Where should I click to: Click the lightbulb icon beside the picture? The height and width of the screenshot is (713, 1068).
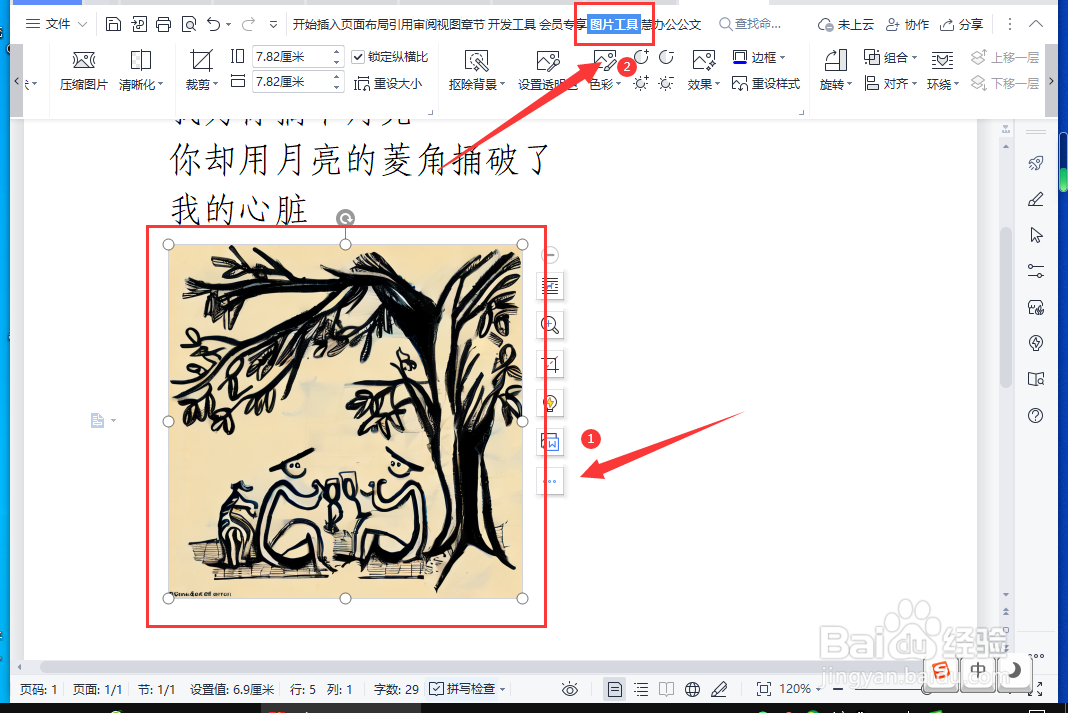(550, 403)
